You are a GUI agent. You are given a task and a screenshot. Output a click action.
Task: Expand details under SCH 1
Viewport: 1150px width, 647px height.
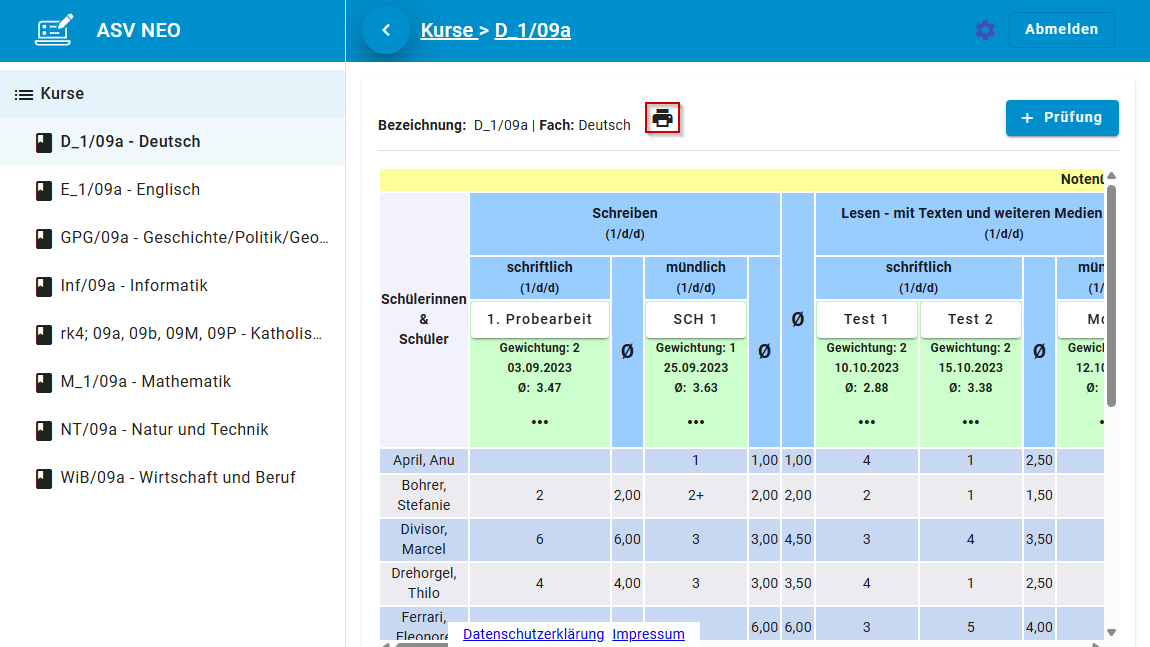695,422
